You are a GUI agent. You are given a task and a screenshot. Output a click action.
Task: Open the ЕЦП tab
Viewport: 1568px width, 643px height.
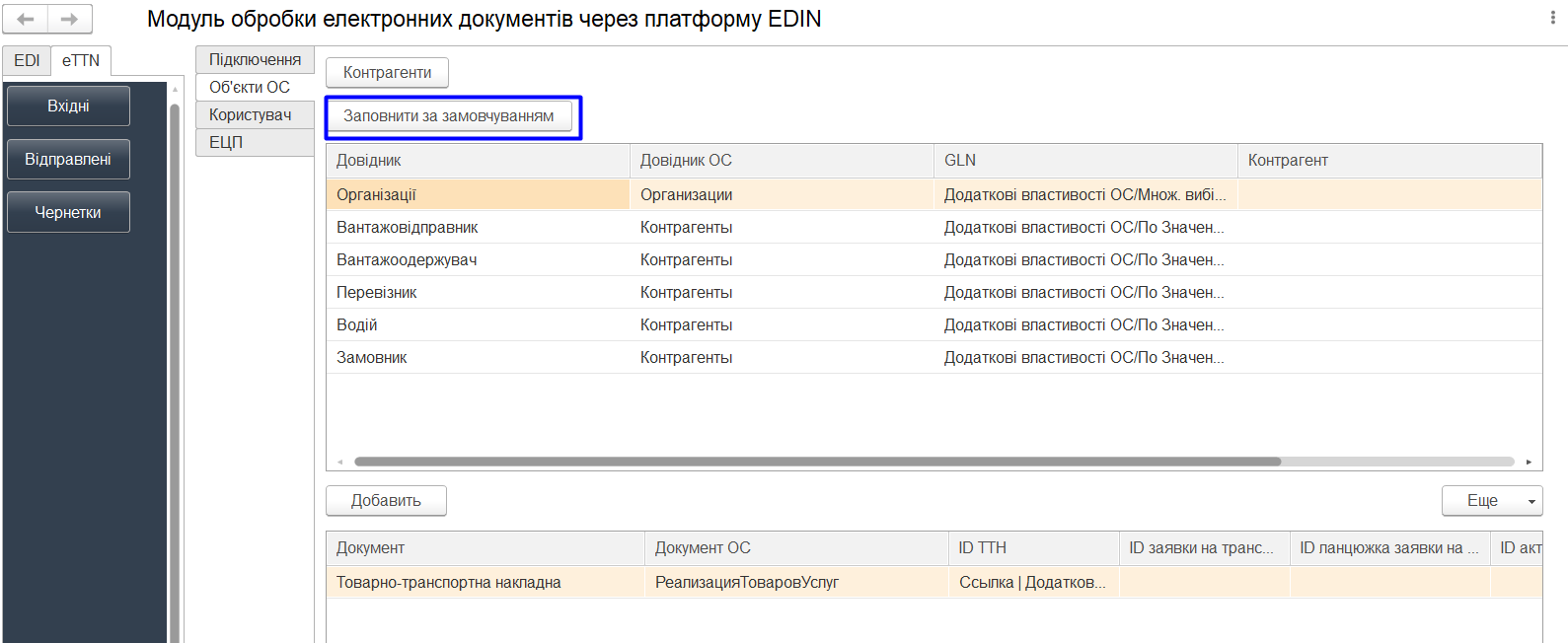(255, 142)
